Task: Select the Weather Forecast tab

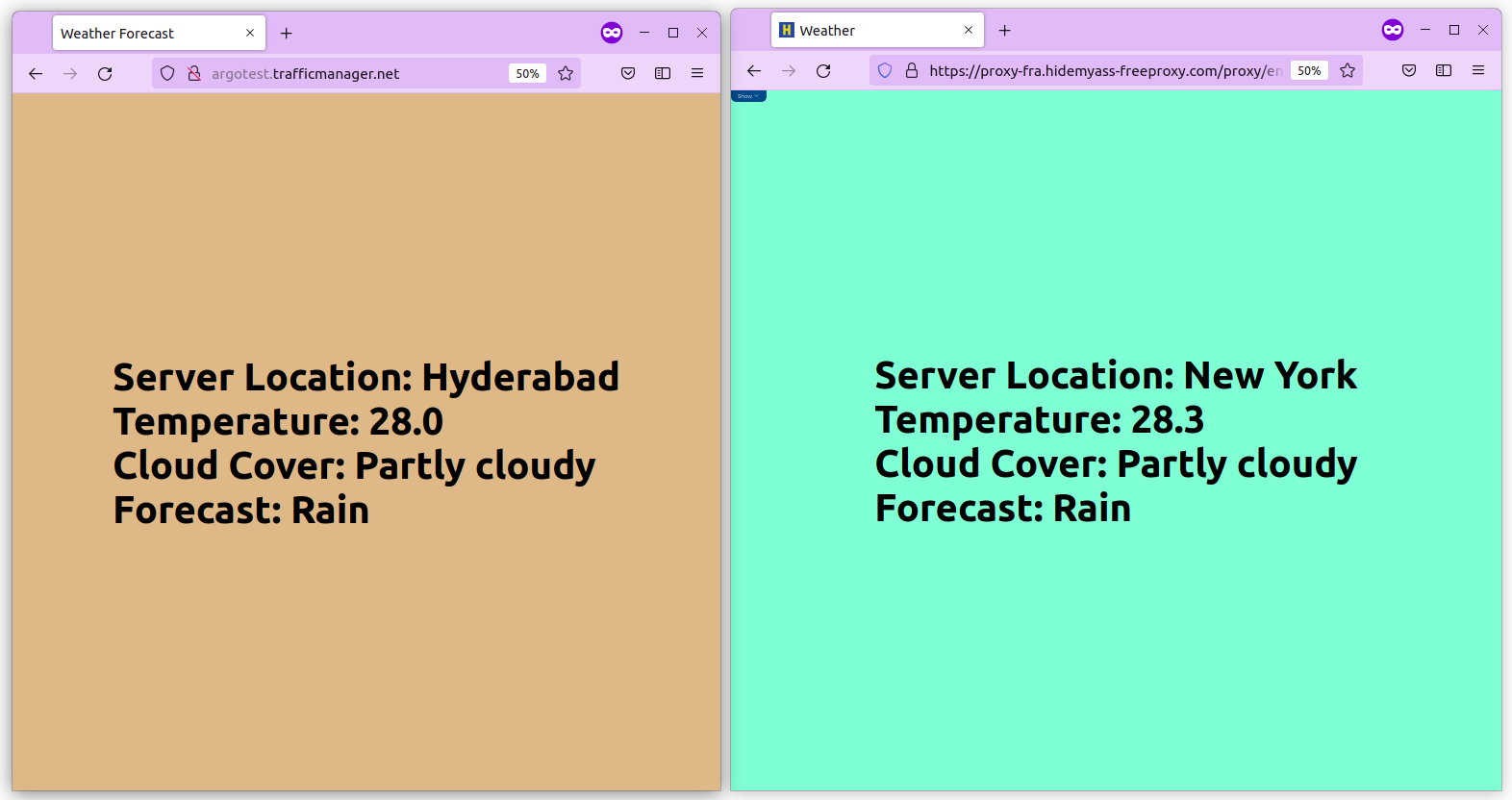Action: (159, 33)
